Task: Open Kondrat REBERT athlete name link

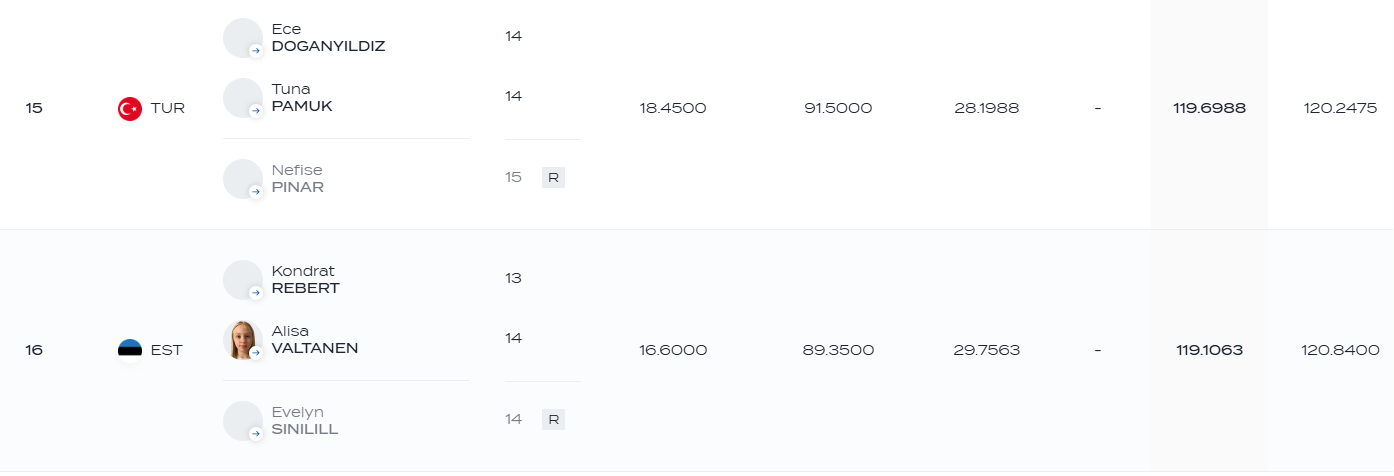Action: click(306, 279)
